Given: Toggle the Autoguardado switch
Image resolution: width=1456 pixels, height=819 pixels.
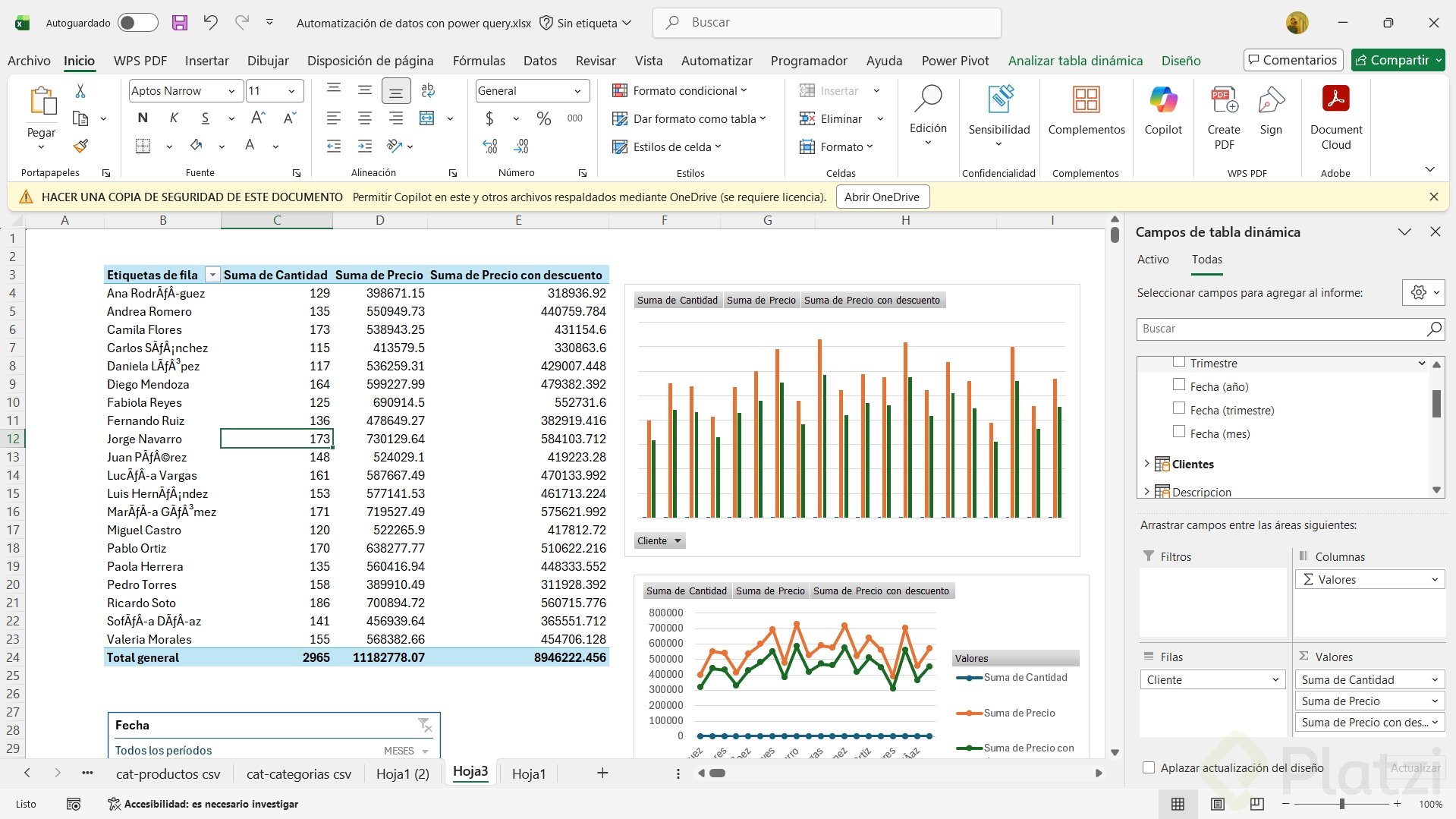Looking at the screenshot, I should pyautogui.click(x=137, y=23).
